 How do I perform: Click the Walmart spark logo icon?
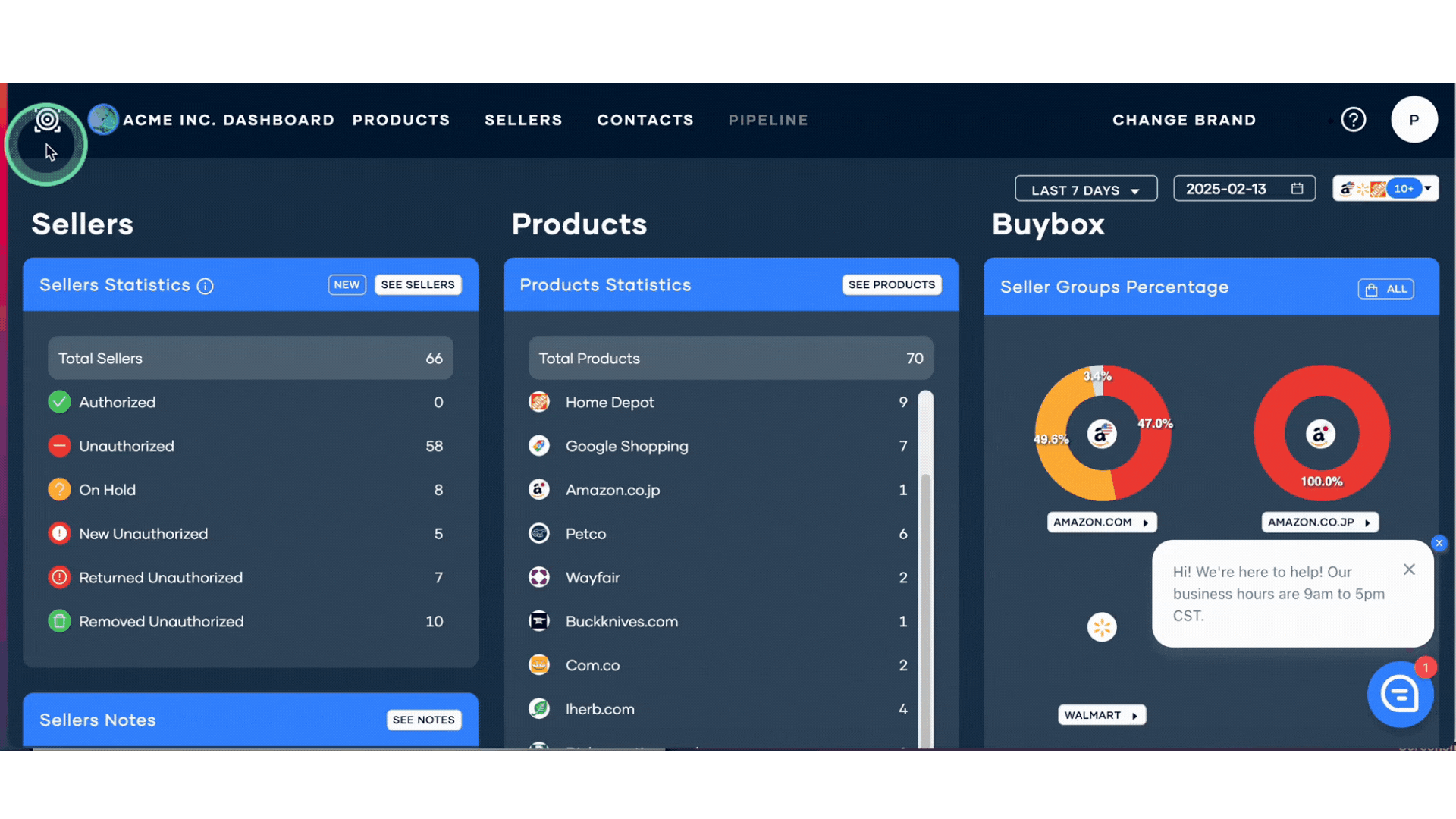pyautogui.click(x=1102, y=627)
